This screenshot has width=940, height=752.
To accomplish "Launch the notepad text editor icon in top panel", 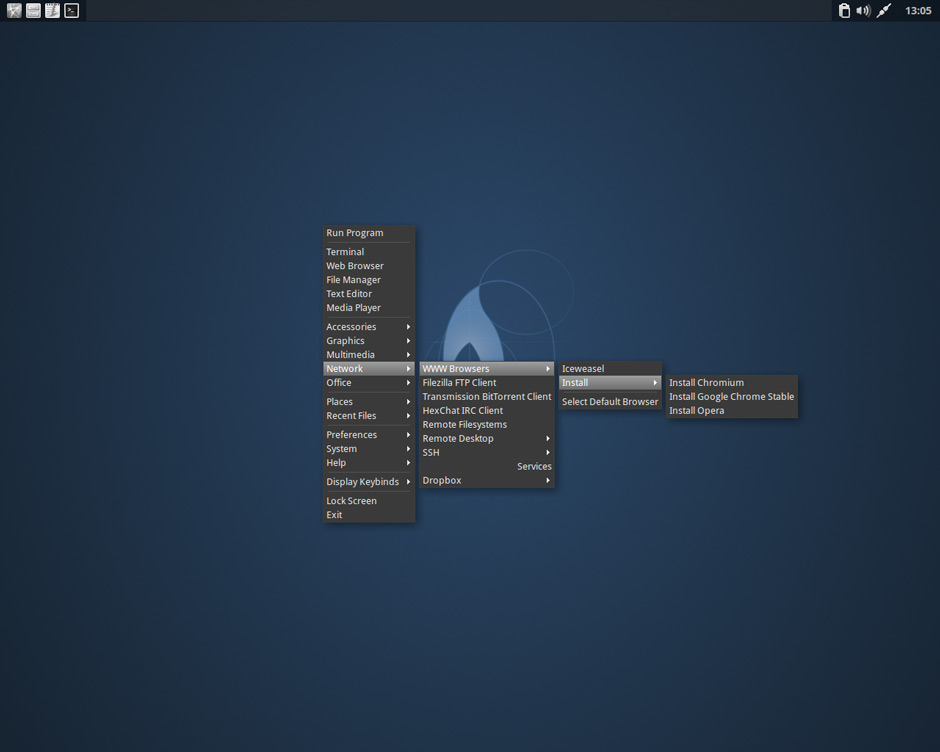I will [x=53, y=10].
